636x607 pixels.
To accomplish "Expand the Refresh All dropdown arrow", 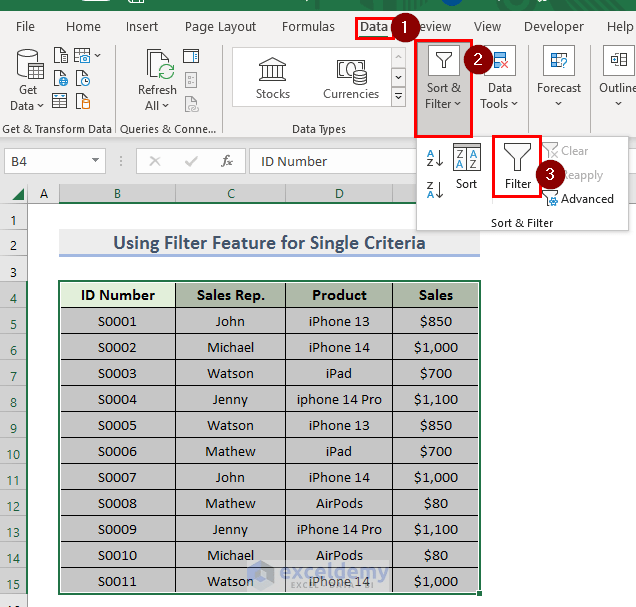I will pos(165,105).
